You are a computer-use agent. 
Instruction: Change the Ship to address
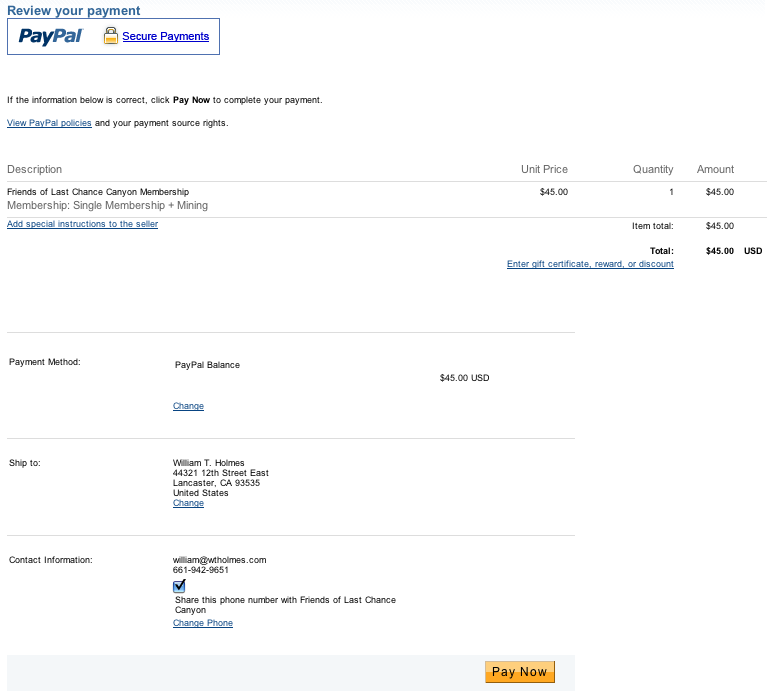click(188, 503)
